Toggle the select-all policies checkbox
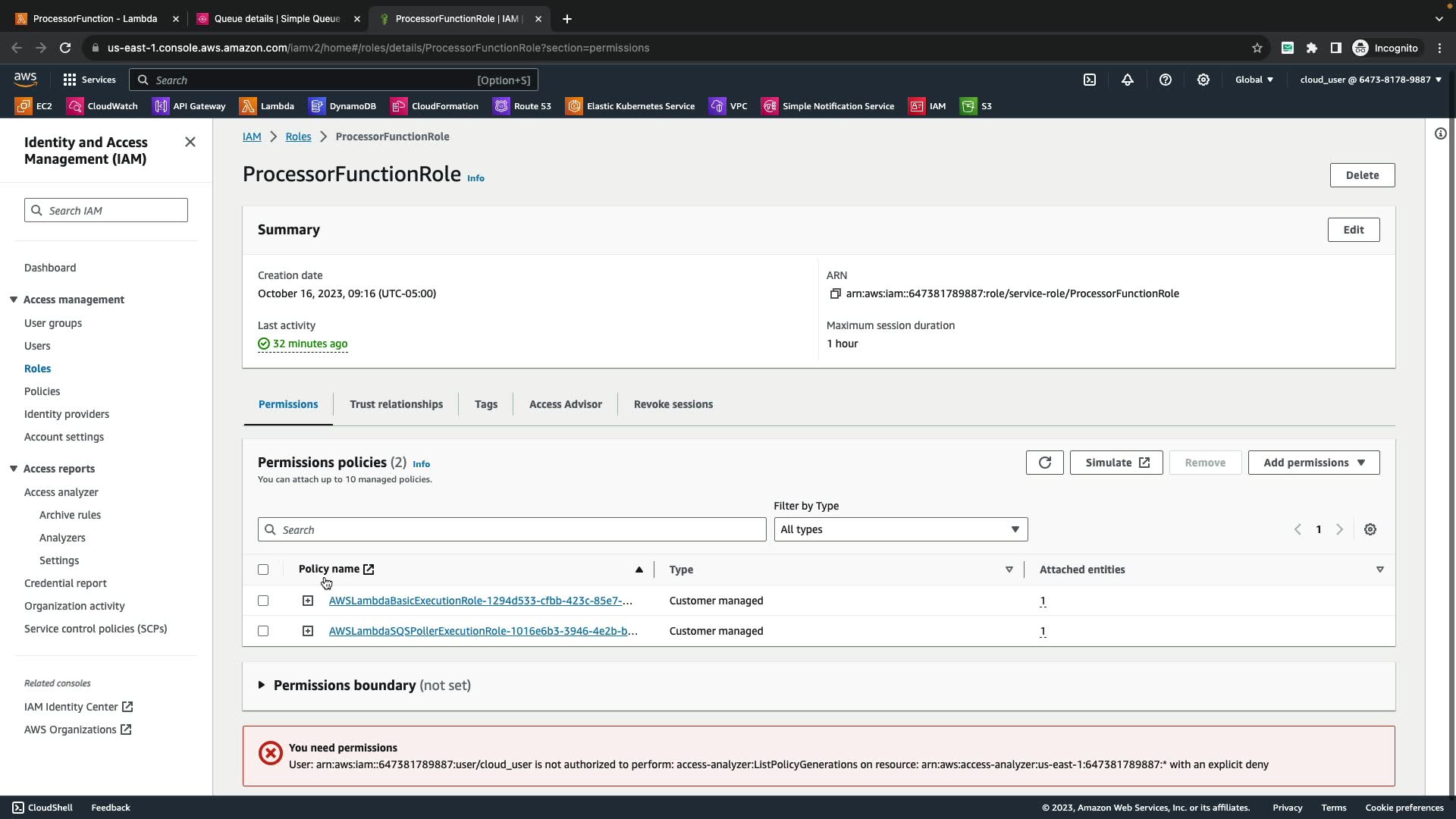This screenshot has height=819, width=1456. point(263,570)
